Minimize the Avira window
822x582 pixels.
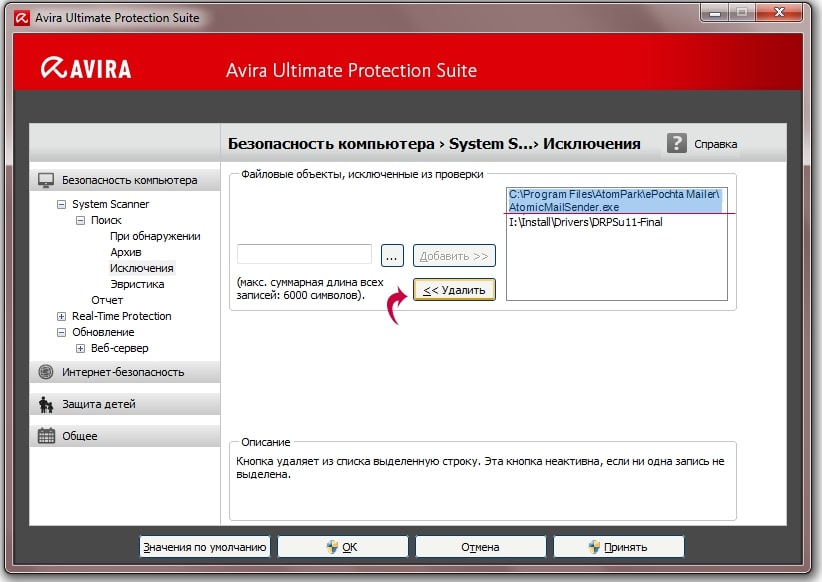[715, 13]
